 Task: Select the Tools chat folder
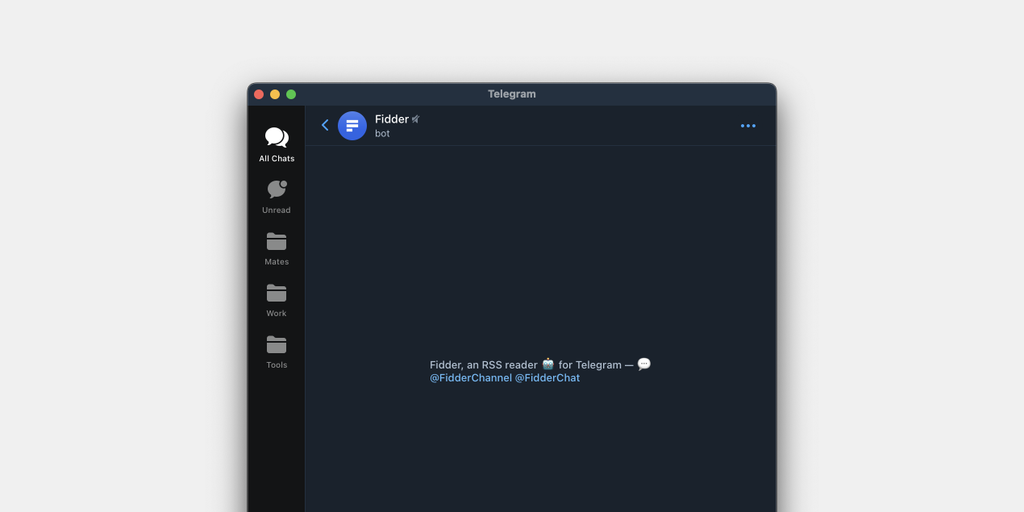(276, 350)
